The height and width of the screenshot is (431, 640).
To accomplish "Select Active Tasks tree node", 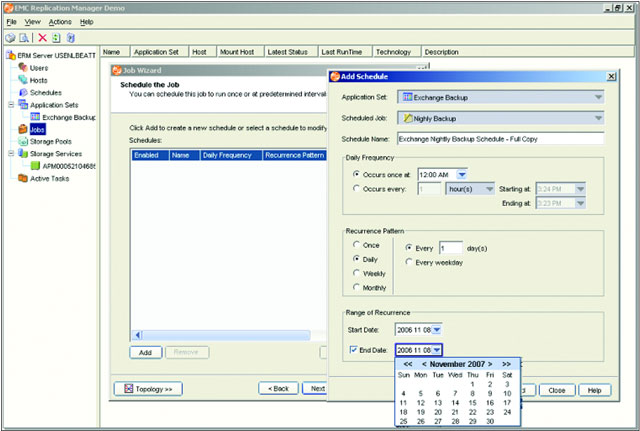I will click(x=49, y=178).
